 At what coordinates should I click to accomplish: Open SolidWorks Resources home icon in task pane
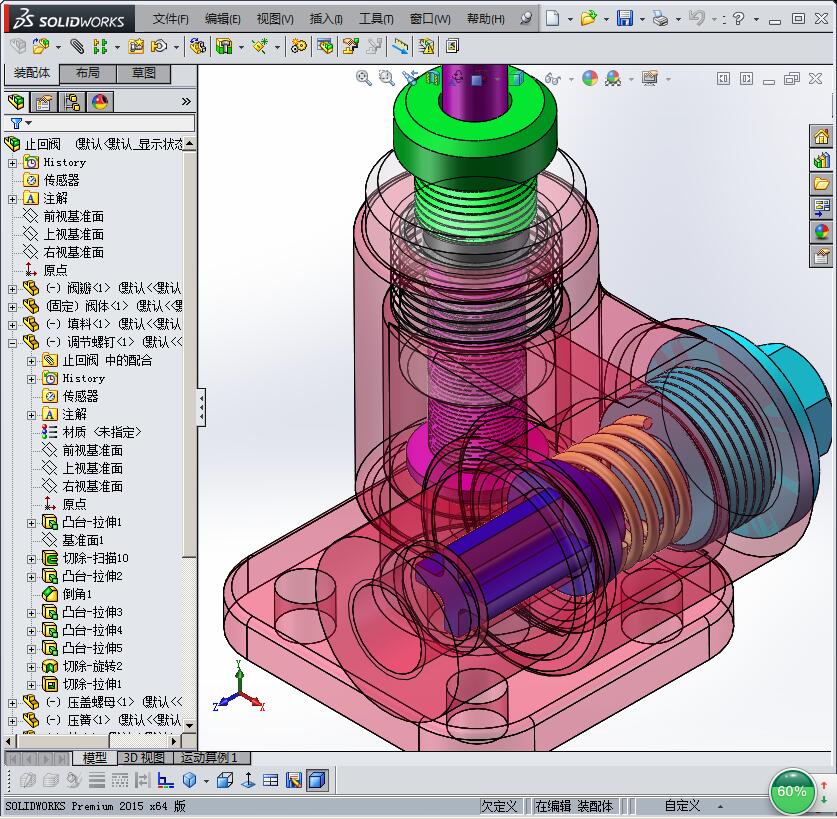(x=822, y=136)
